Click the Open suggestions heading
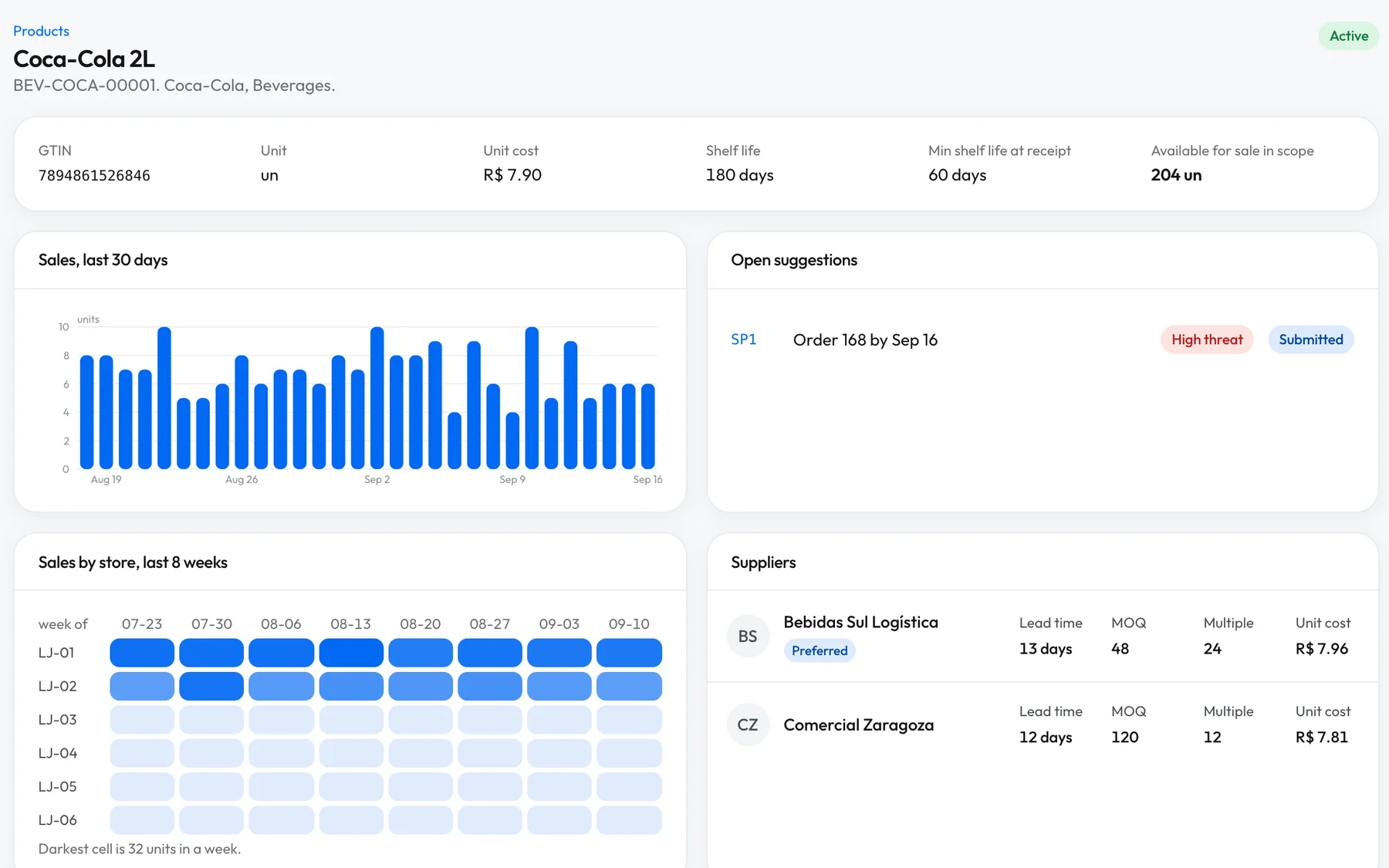This screenshot has width=1389, height=868. [794, 260]
